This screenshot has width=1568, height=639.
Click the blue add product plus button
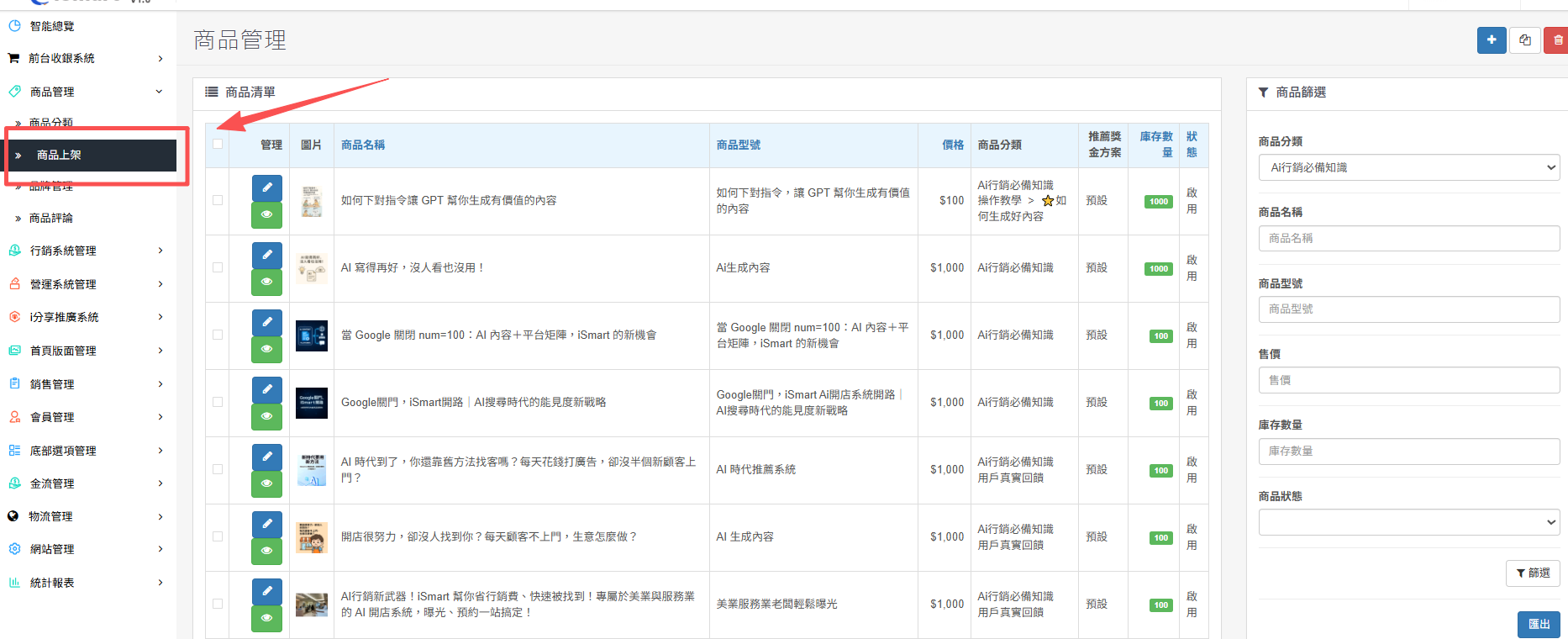1492,40
